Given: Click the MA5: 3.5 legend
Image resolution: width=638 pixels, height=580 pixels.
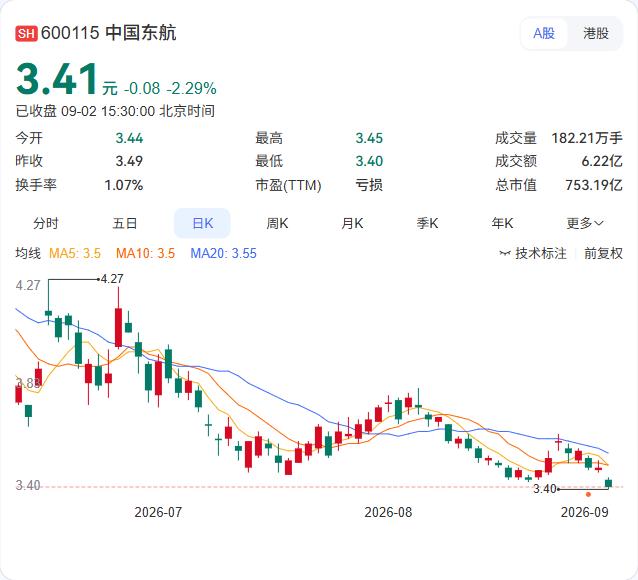Looking at the screenshot, I should coord(75,254).
